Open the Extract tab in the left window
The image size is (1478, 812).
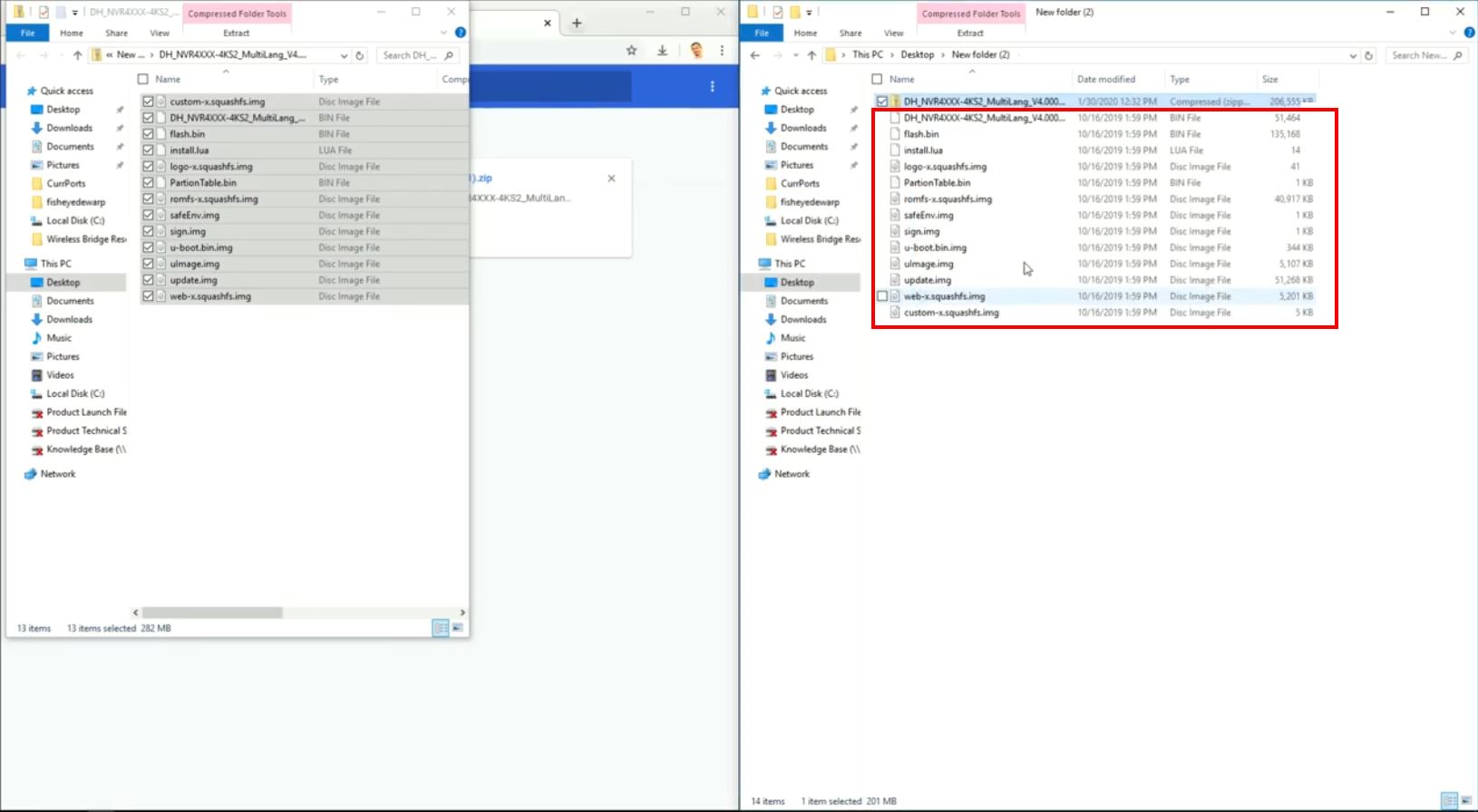click(x=237, y=33)
